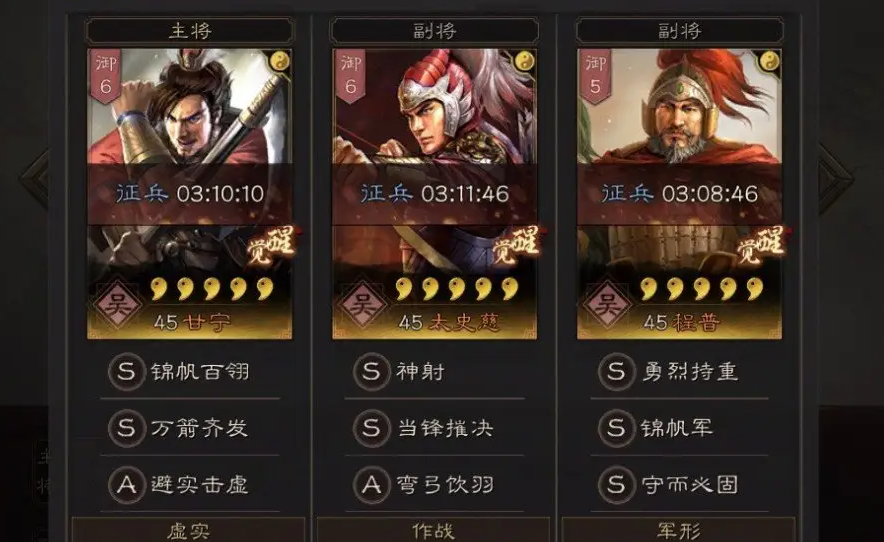Open the 军形 tab below 程普
Image resolution: width=884 pixels, height=542 pixels.
coord(678,530)
